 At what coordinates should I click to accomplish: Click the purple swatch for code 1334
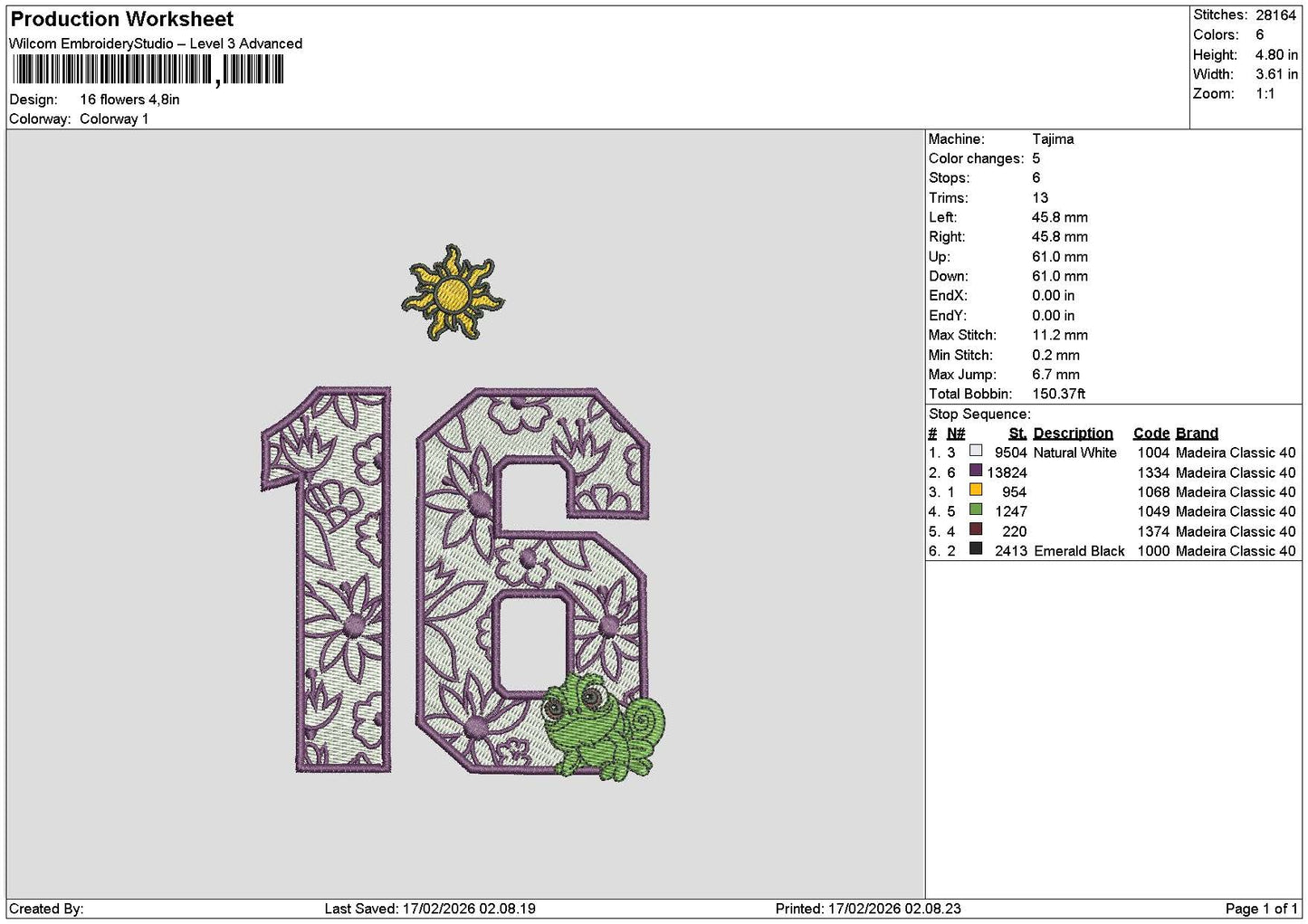pyautogui.click(x=976, y=471)
